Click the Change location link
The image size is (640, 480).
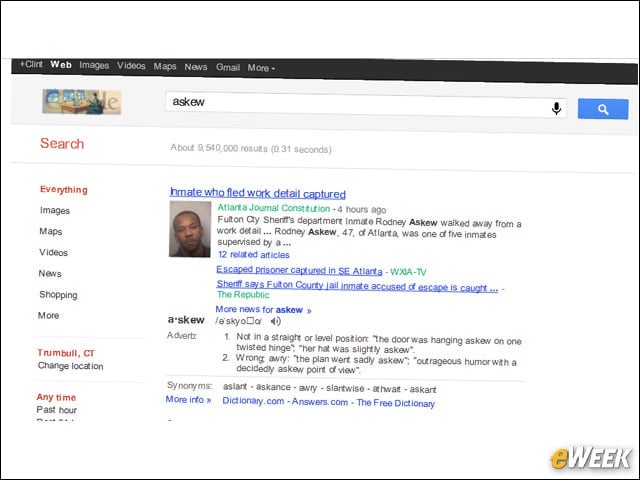[71, 366]
